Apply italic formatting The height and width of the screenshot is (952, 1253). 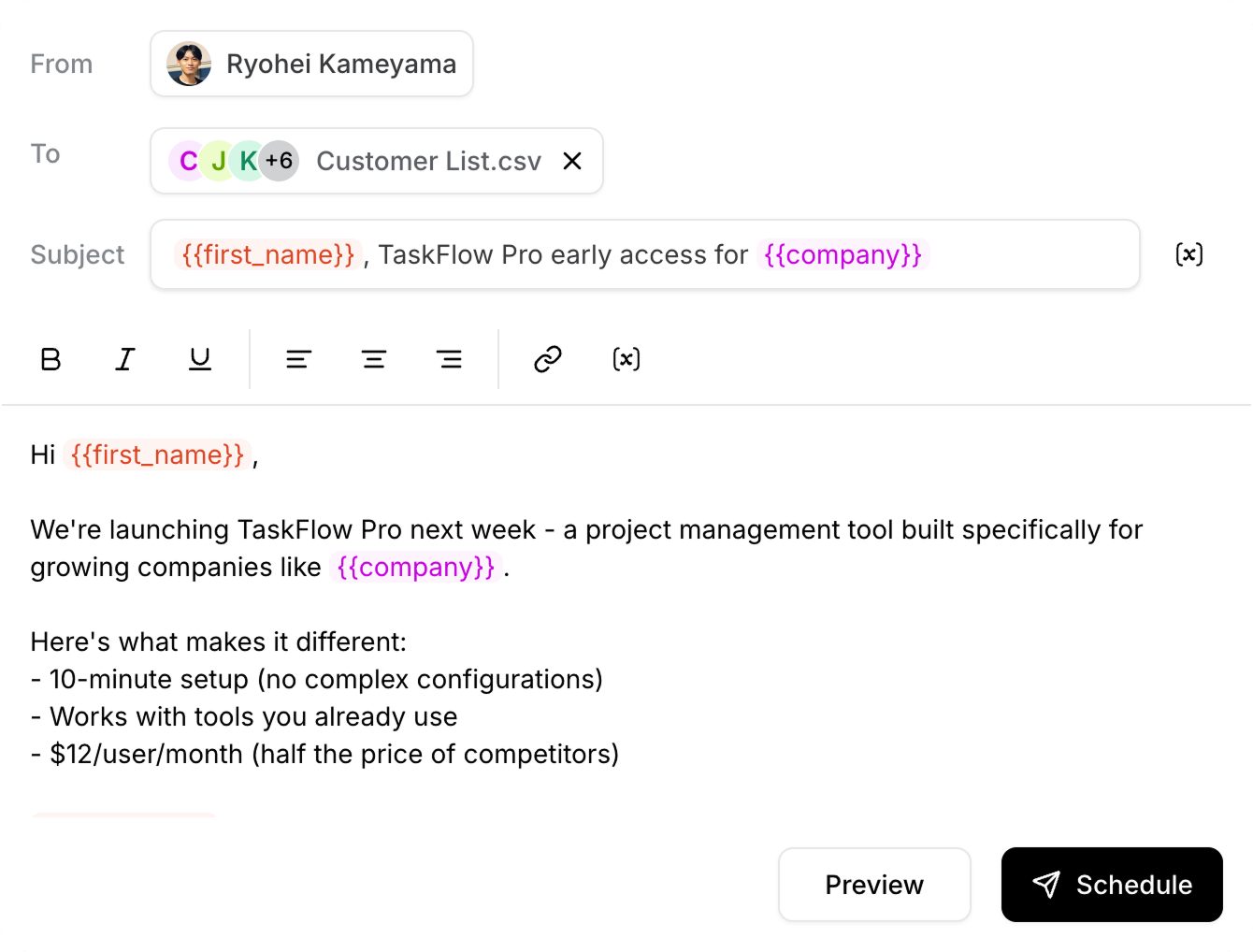tap(125, 359)
